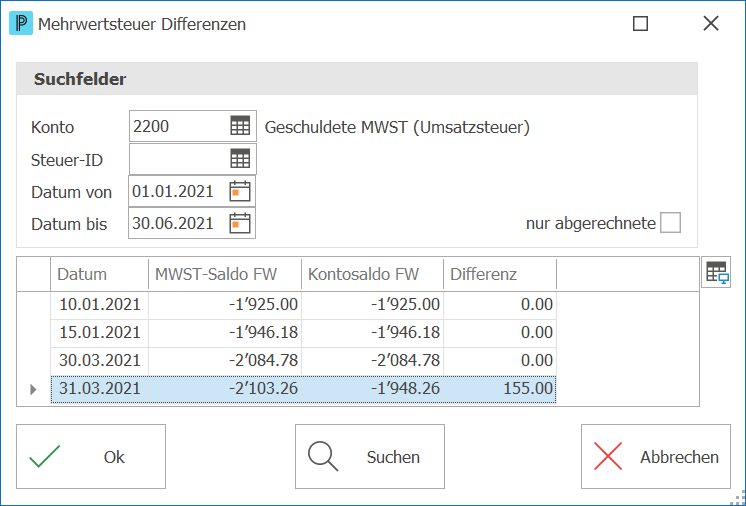Screen dimensions: 746x506
Task: Start the search with Suchen button
Action: click(x=370, y=457)
